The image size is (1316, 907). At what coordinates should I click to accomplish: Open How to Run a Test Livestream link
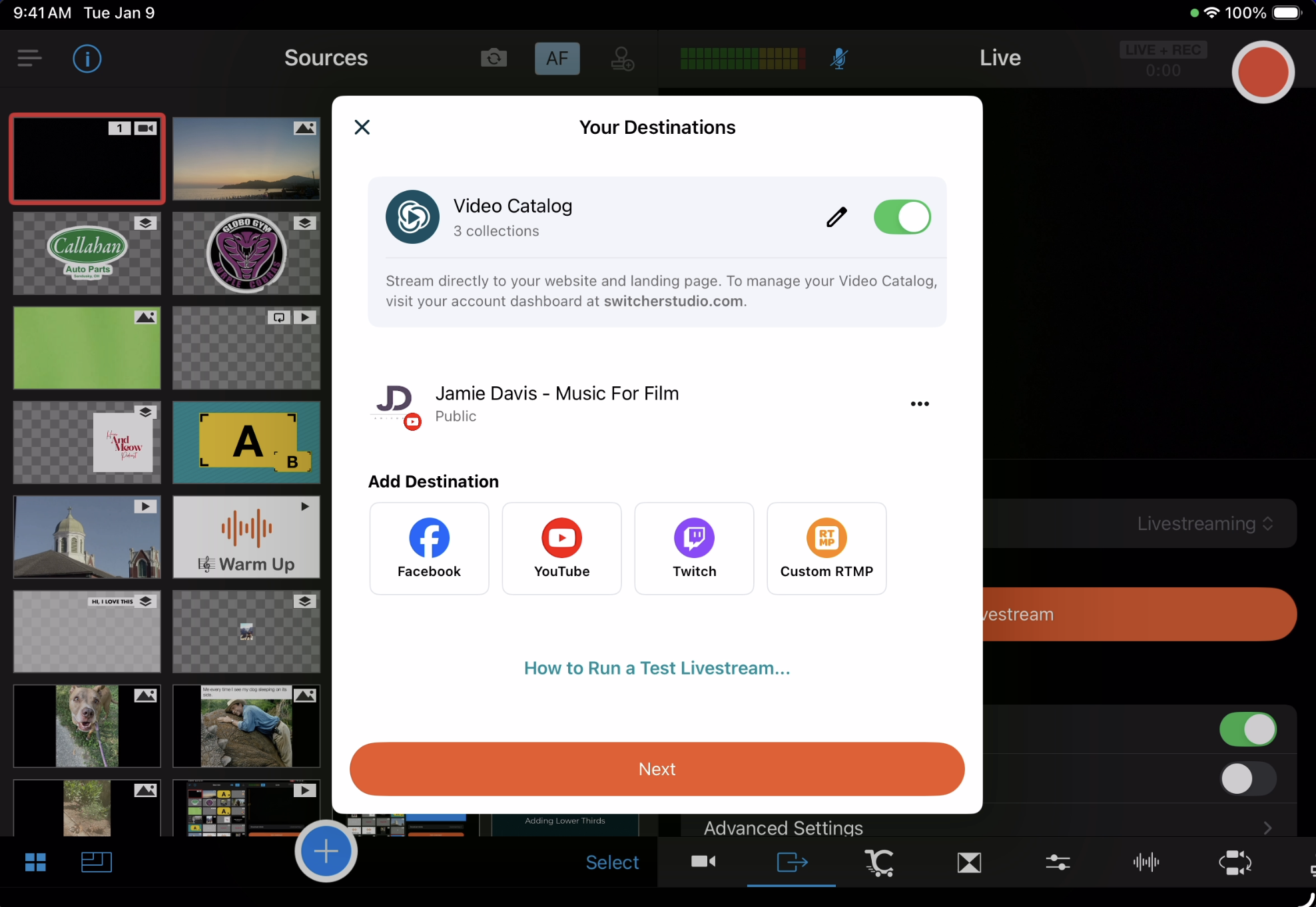[x=657, y=668]
